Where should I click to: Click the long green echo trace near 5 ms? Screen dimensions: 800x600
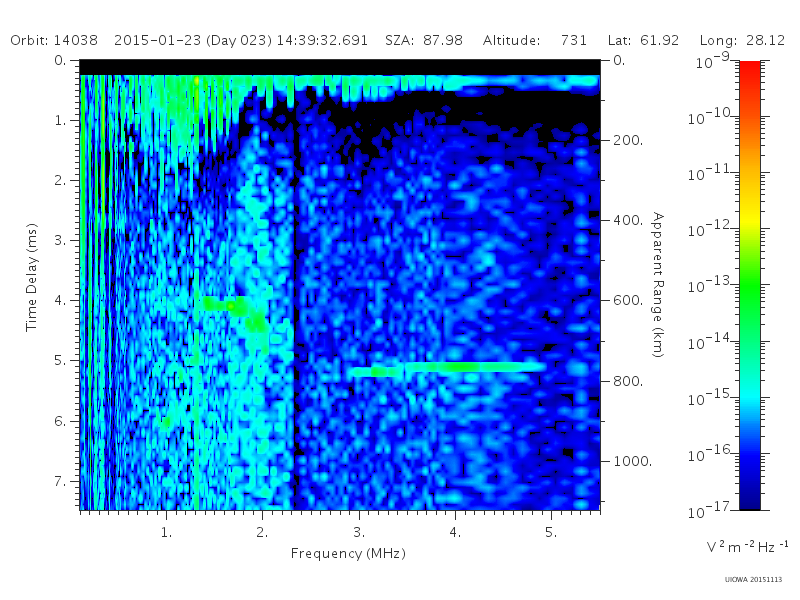[448, 368]
